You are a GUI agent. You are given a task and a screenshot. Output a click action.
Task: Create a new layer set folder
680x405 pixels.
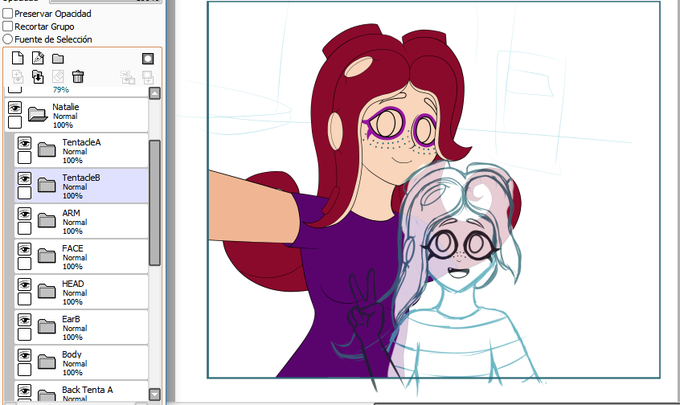click(x=58, y=59)
